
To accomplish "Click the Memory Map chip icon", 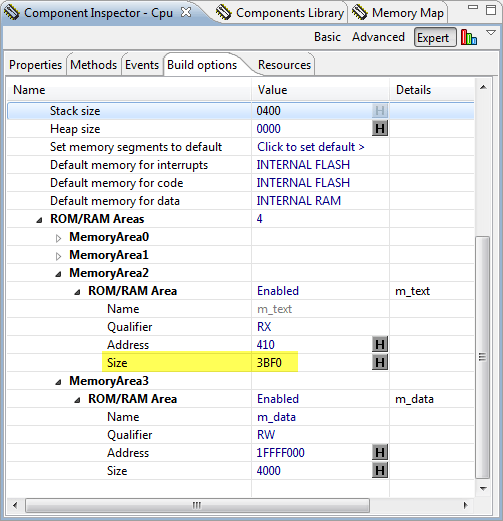I will [x=360, y=13].
